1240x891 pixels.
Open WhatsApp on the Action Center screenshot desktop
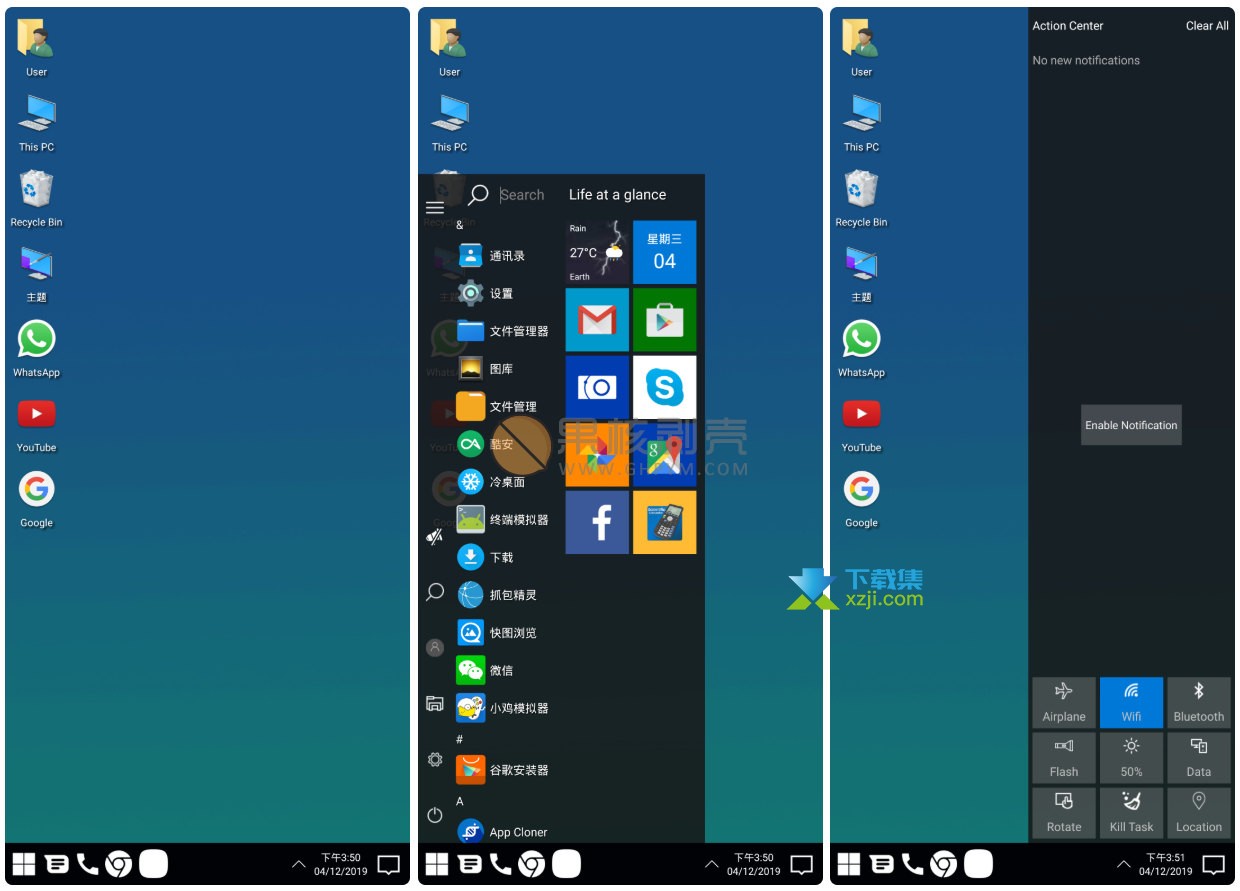point(861,348)
